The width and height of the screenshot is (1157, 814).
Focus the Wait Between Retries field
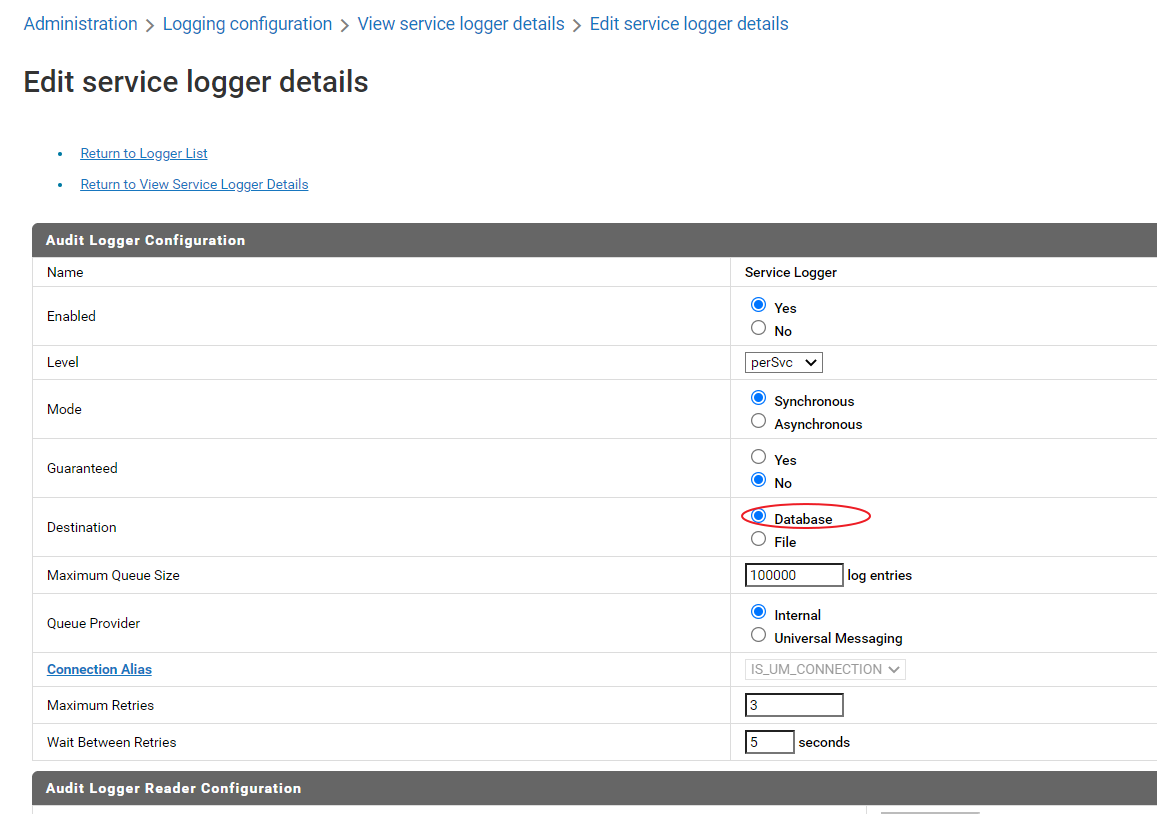click(x=770, y=742)
